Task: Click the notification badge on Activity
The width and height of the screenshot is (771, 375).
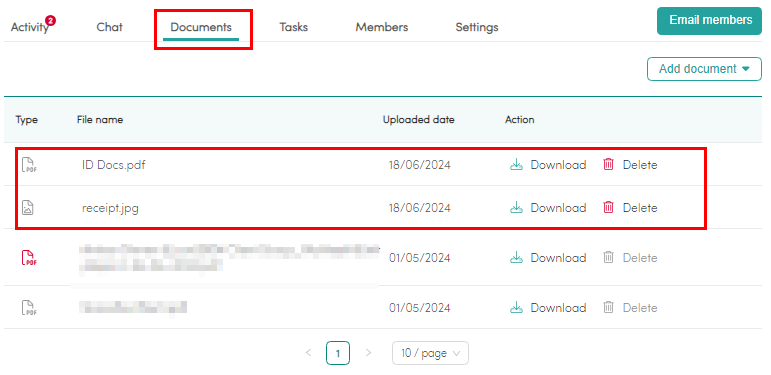Action: click(50, 21)
